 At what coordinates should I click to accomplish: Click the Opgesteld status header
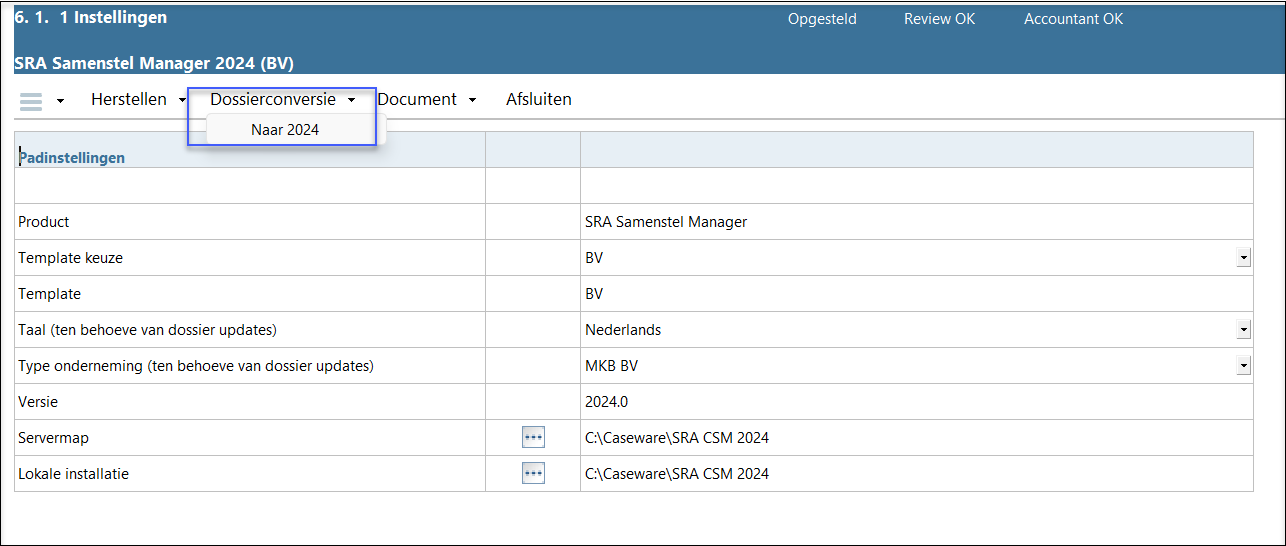[822, 19]
